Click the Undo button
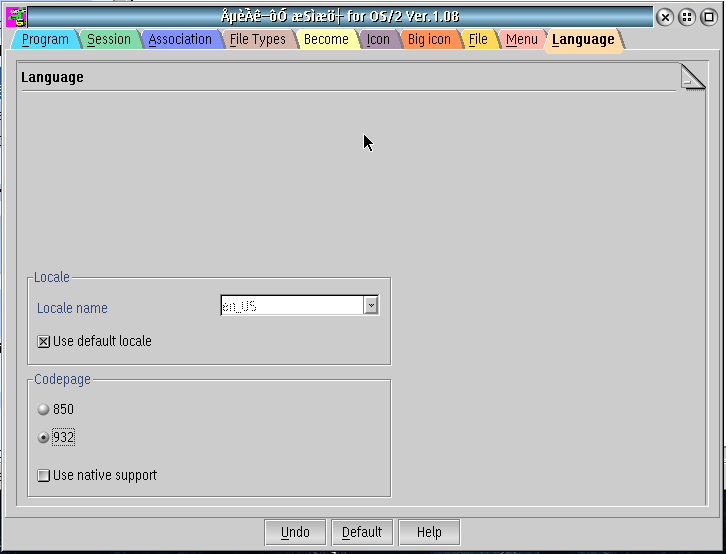The height and width of the screenshot is (554, 726). tap(295, 532)
